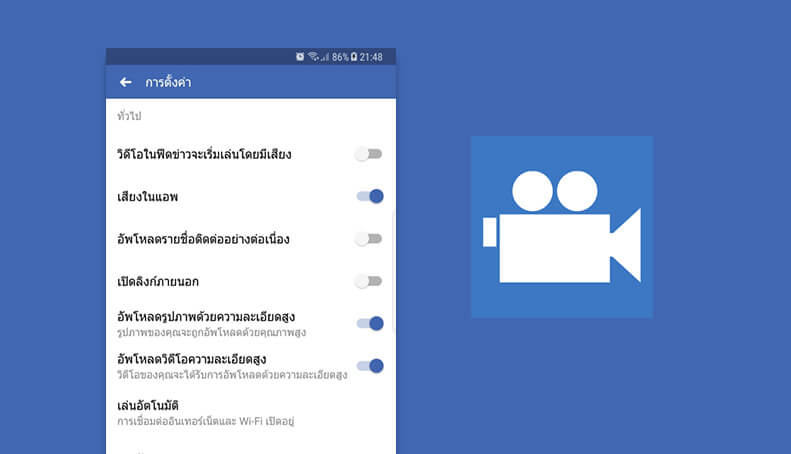Enable วิดีโอในฟีดข่าวจะเริ่มเล่นโดยมีเสียง toggle
This screenshot has width=791, height=454.
tap(369, 154)
